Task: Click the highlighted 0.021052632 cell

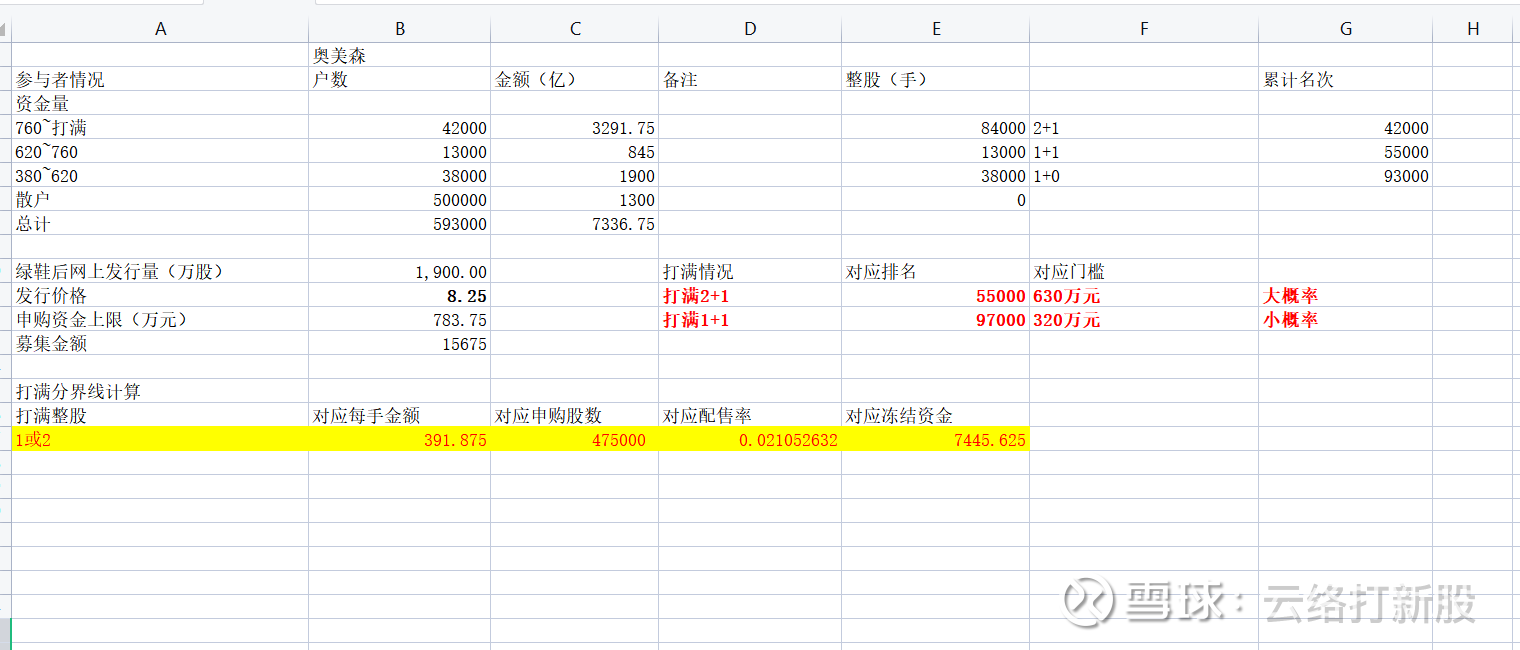Action: pos(750,439)
